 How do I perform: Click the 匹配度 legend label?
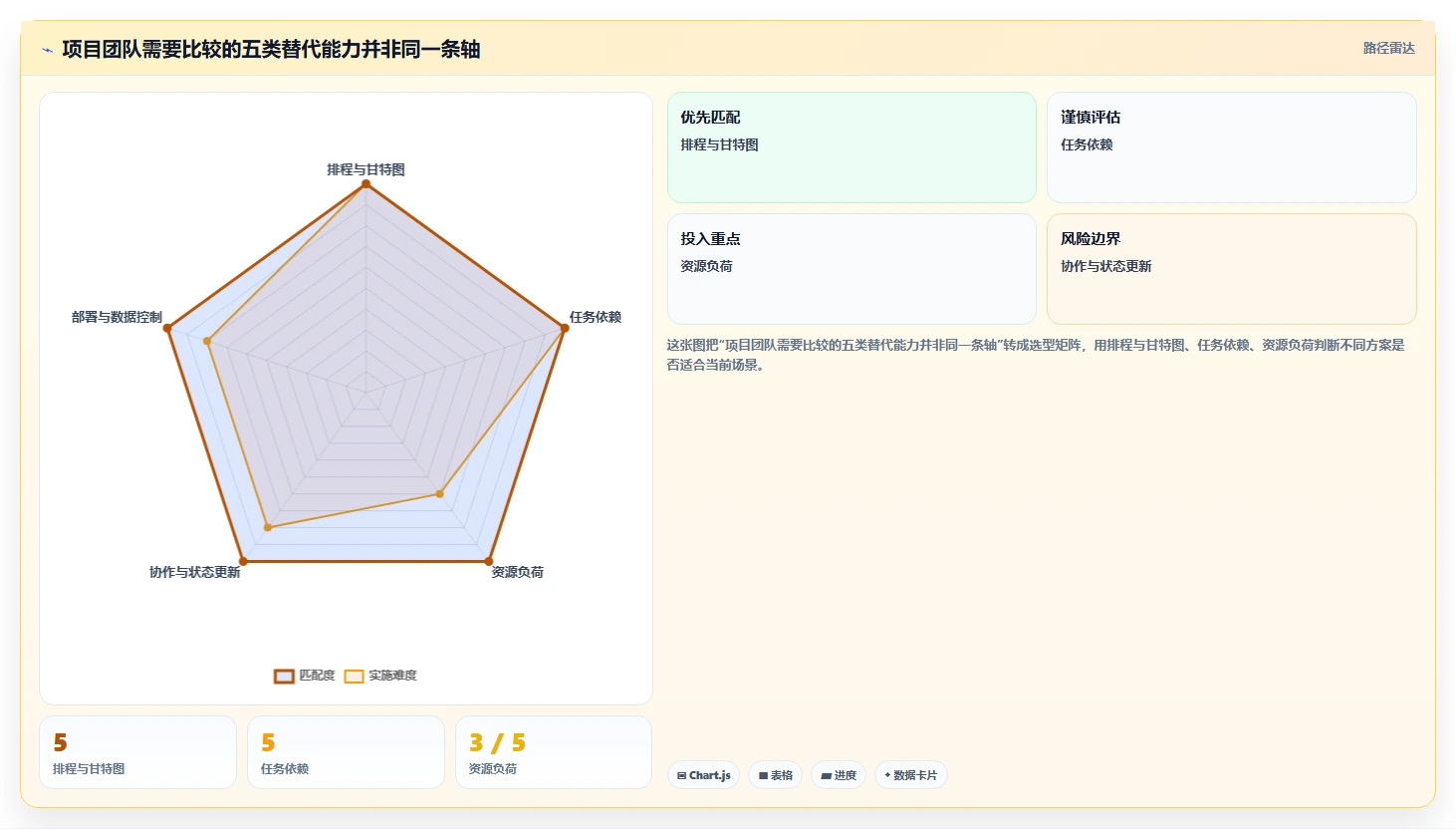pyautogui.click(x=318, y=676)
